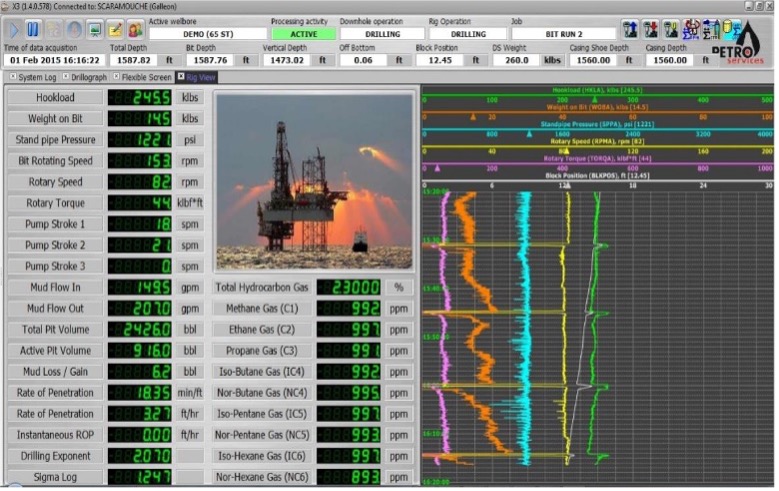Open the monitor display icon in toolbar

tap(94, 29)
